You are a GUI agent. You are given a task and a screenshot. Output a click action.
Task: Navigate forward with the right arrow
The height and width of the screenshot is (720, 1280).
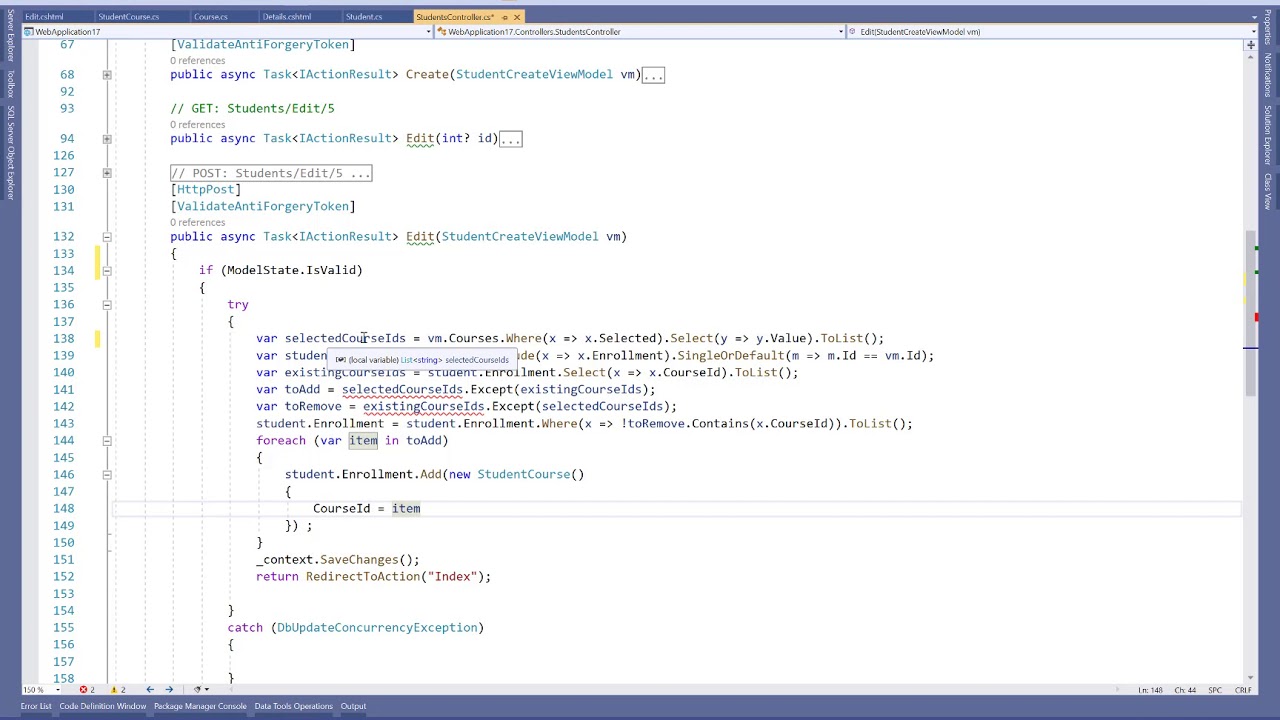tap(169, 689)
